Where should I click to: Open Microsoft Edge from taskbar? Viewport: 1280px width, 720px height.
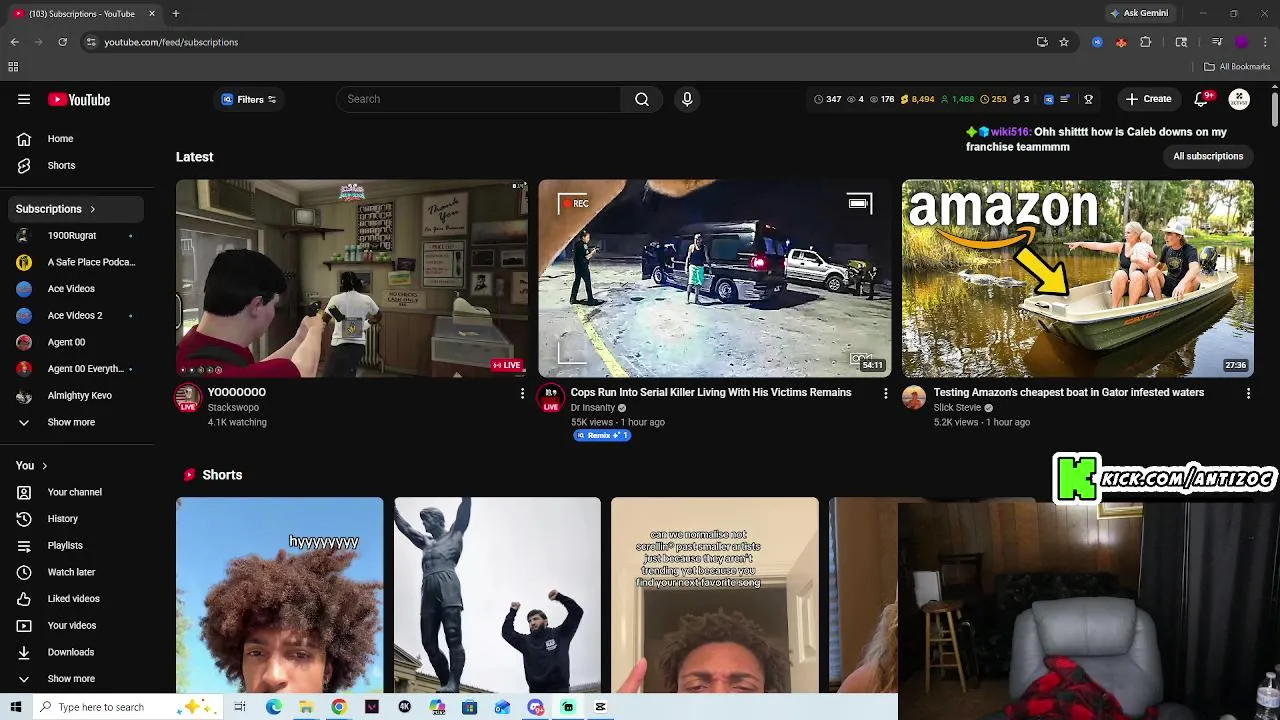[273, 707]
